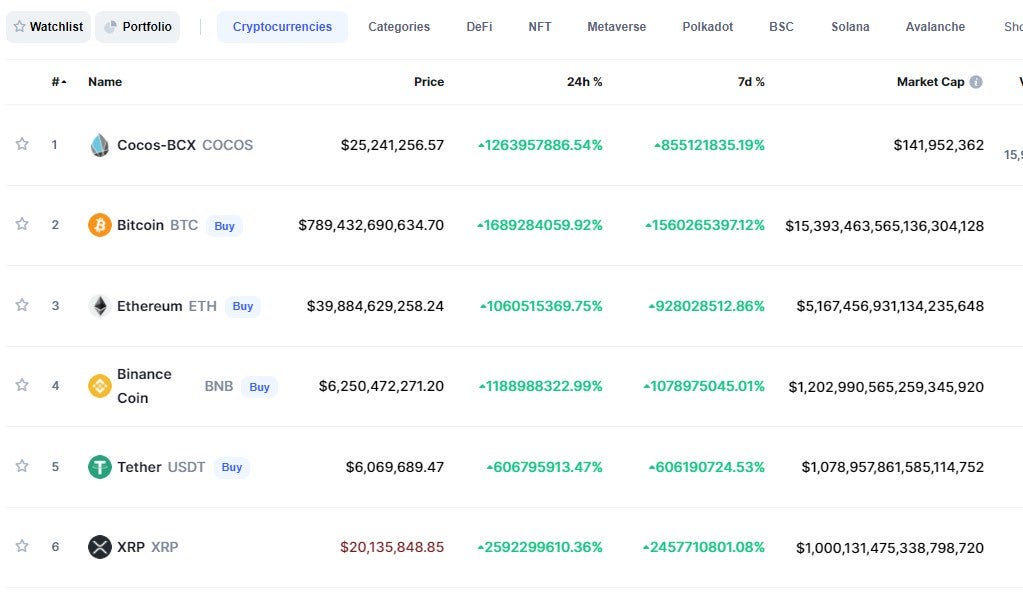Viewport: 1023px width, 613px height.
Task: Click XRP 24h change 2592299610.36%
Action: coord(540,547)
